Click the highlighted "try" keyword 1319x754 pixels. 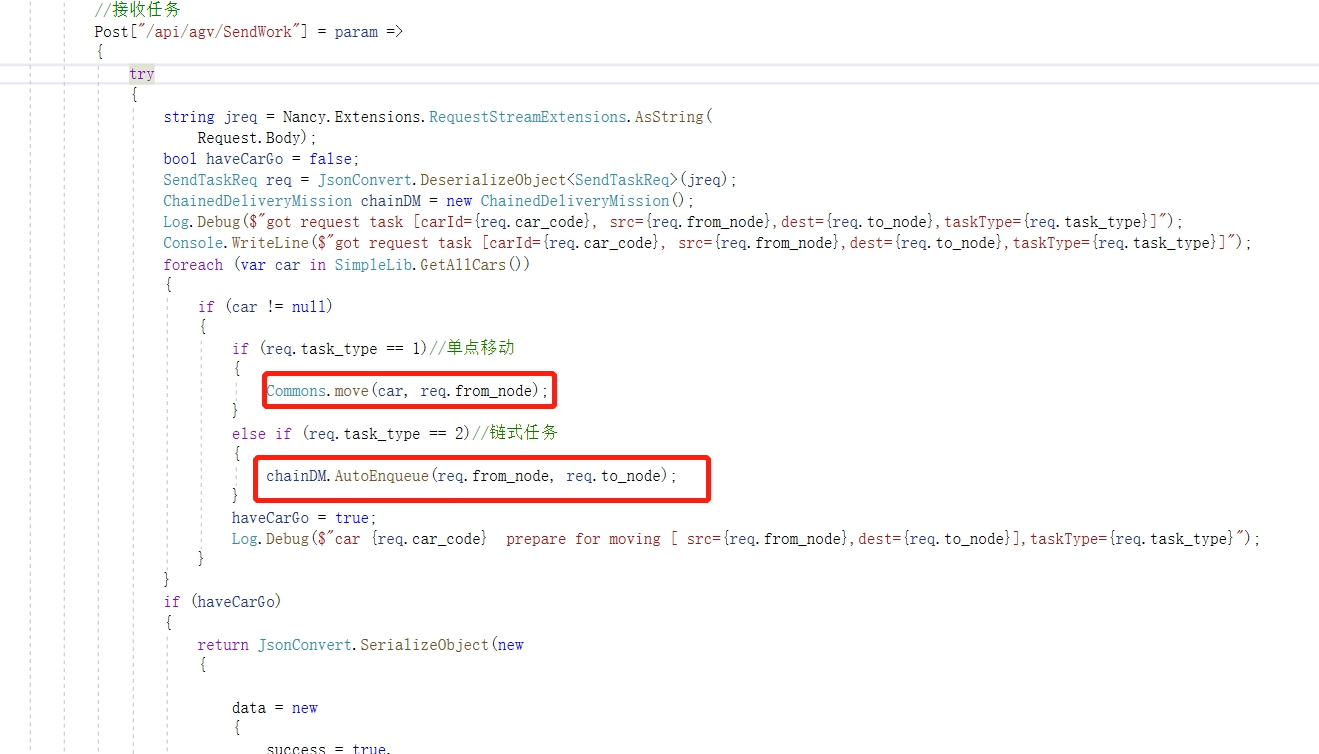(142, 75)
